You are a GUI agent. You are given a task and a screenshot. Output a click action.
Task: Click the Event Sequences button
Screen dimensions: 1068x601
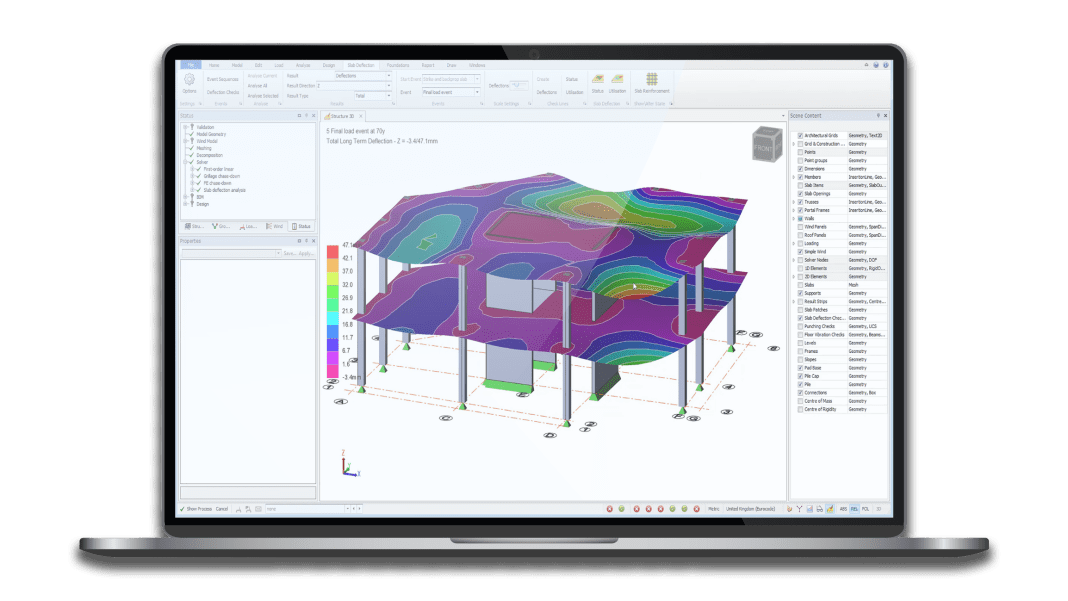coord(222,78)
